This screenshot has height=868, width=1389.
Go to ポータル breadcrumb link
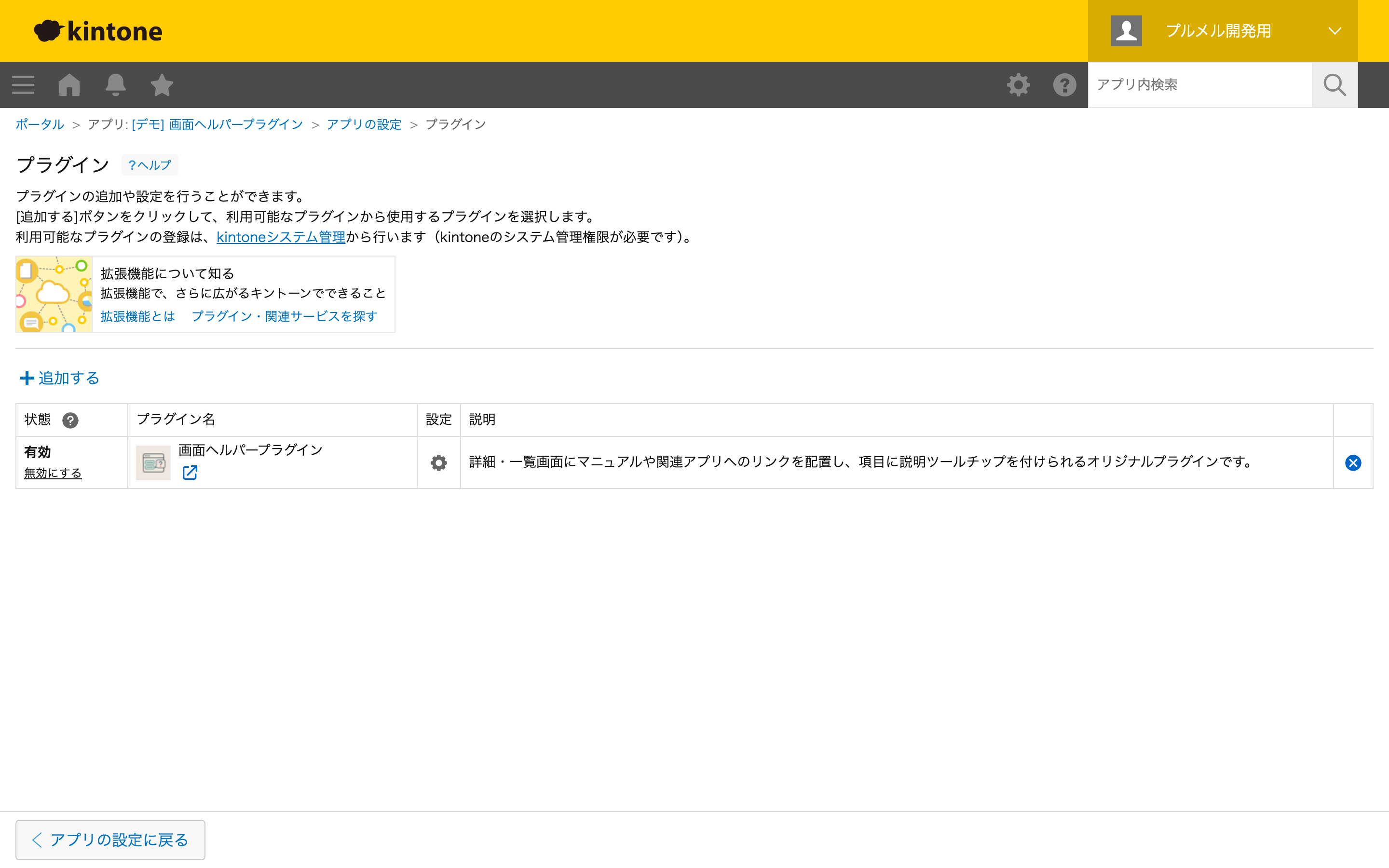[40, 124]
